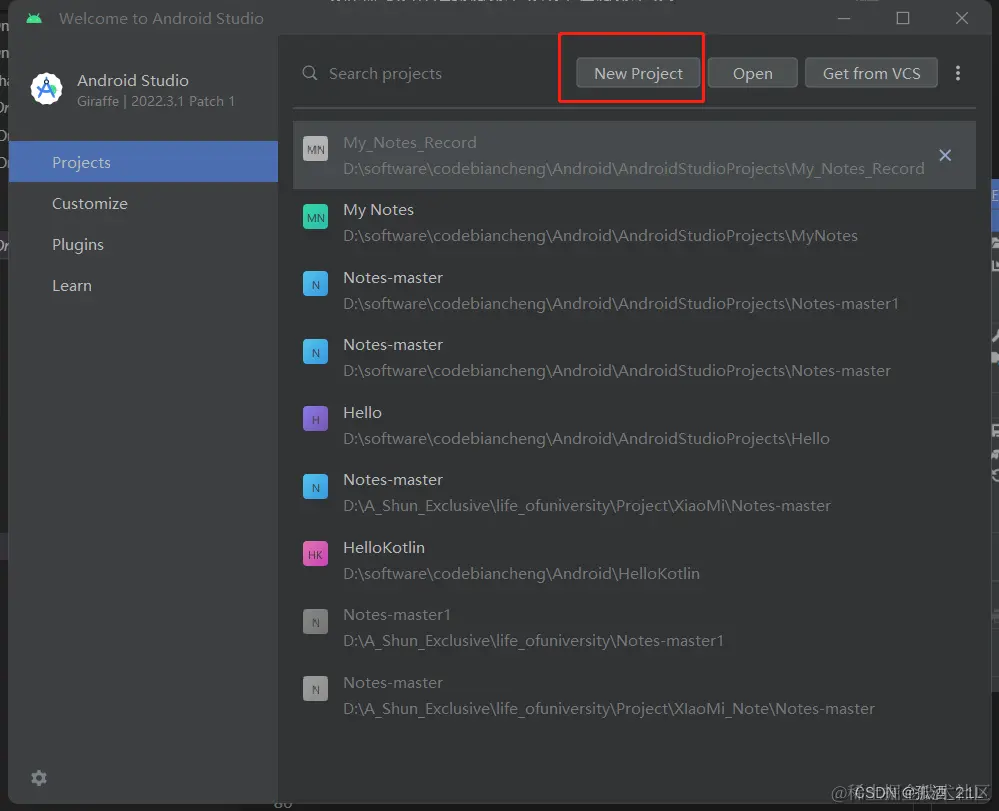Click the Android icon in title bar
This screenshot has width=999, height=811.
tap(34, 18)
